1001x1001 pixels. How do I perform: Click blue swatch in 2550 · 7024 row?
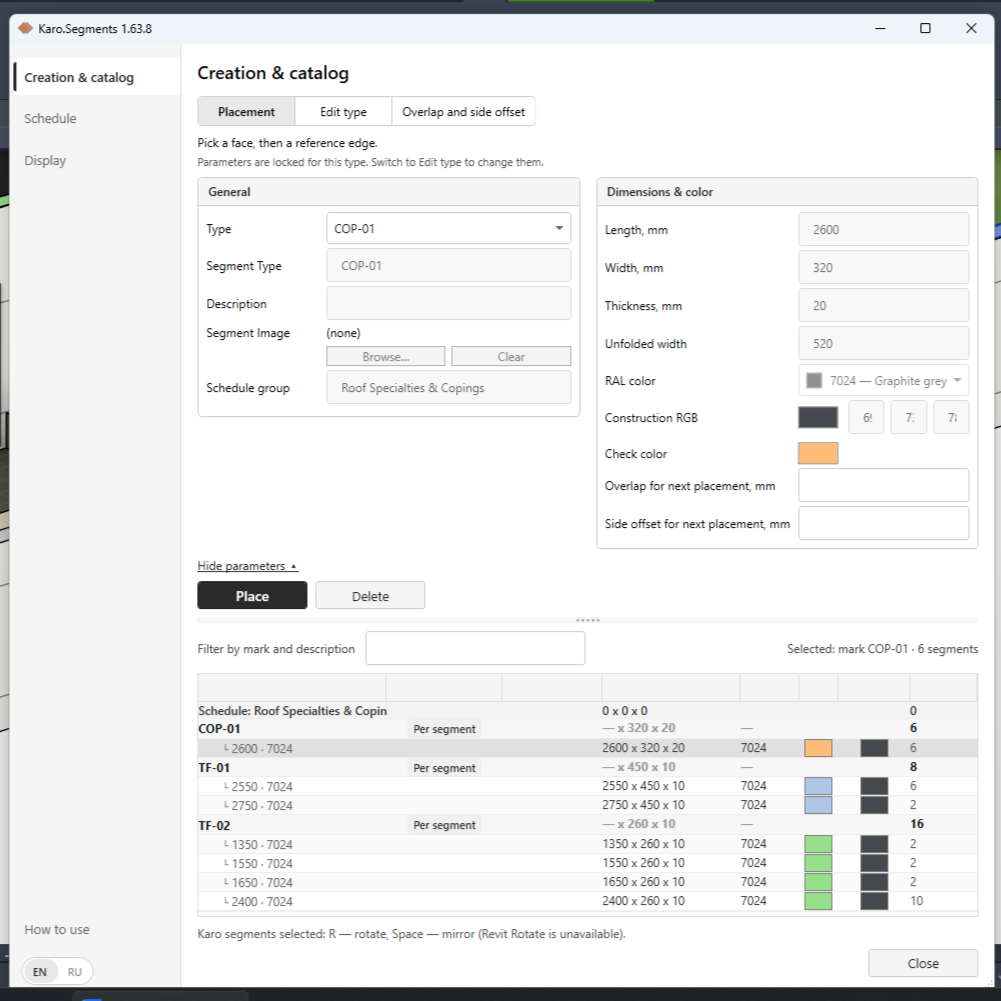point(818,786)
